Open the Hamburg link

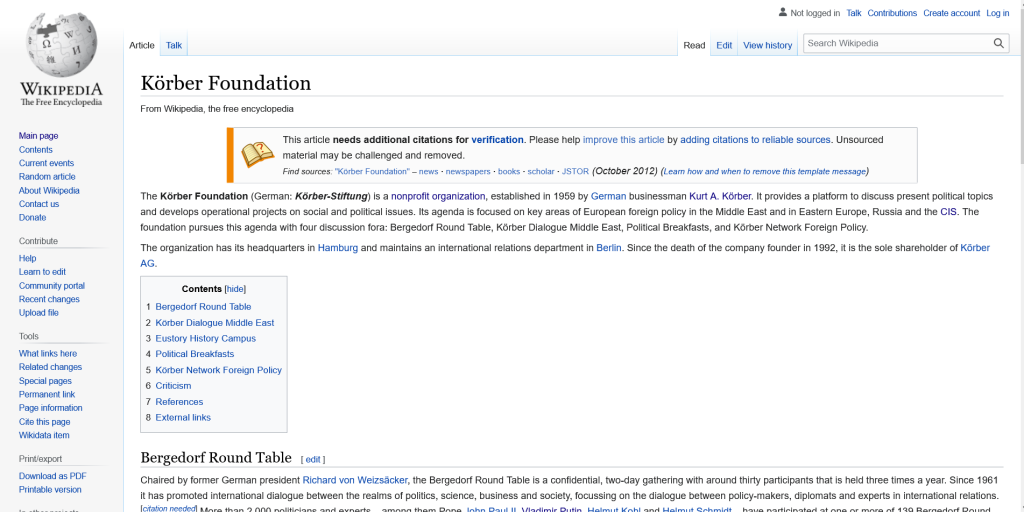pos(338,248)
